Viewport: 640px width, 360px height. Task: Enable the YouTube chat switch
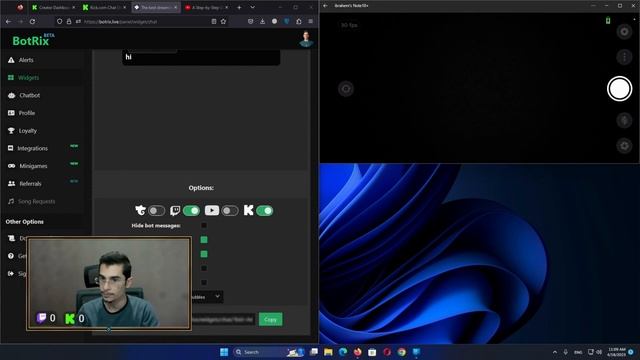tap(230, 211)
